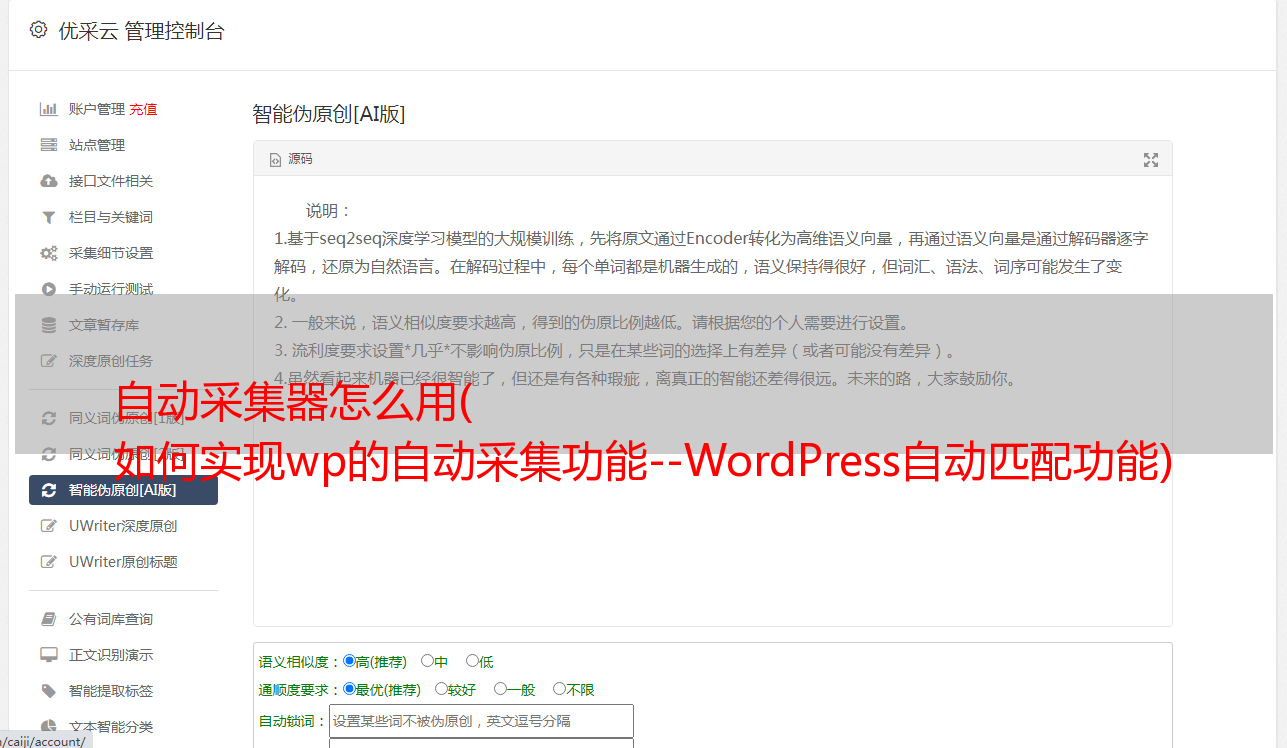Click the database icon for 文章暂存库

click(48, 325)
